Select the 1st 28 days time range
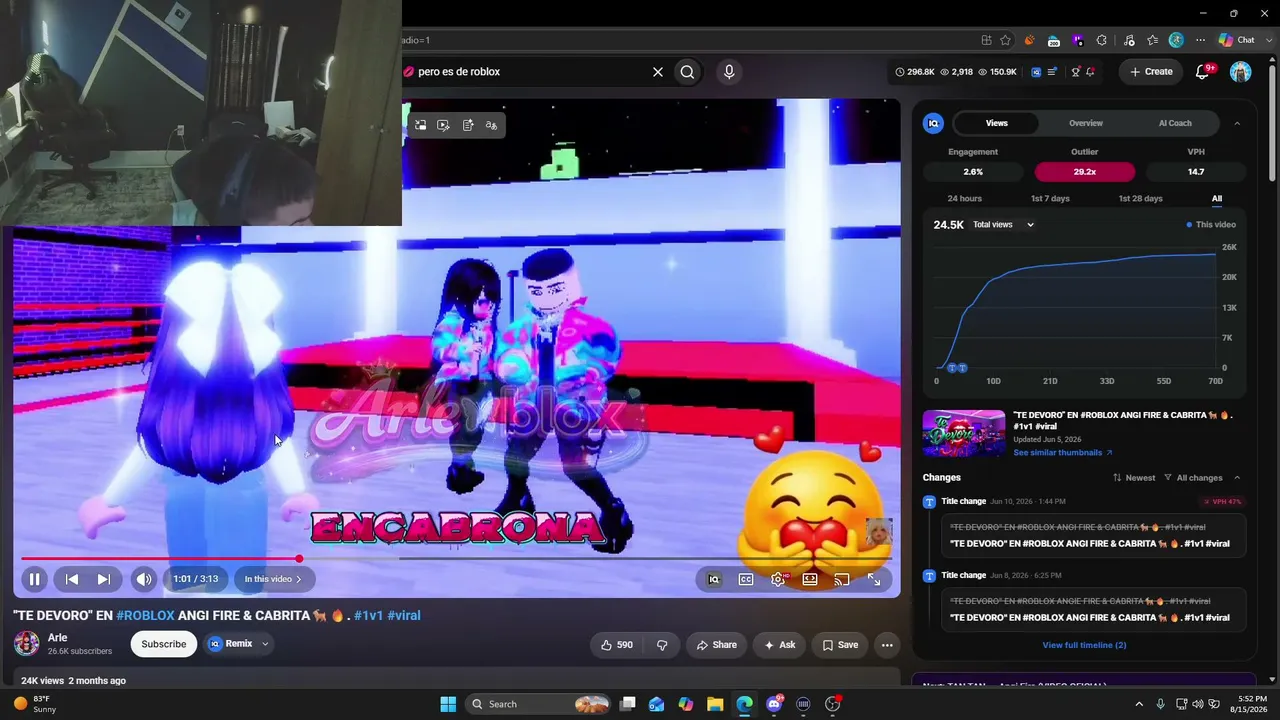 [x=1140, y=199]
